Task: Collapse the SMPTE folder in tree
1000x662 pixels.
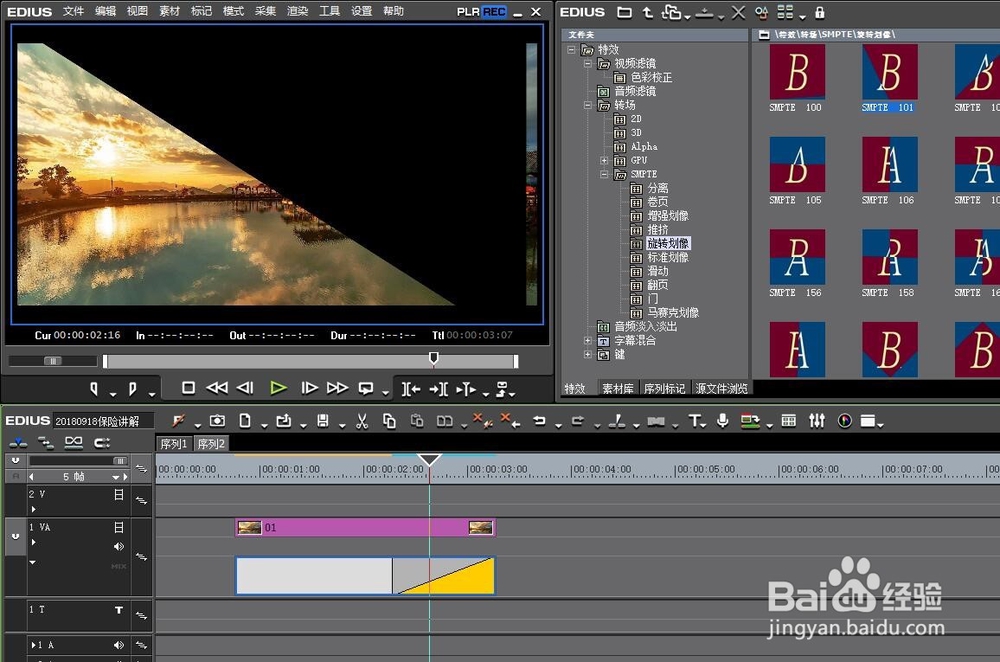Action: pos(604,174)
